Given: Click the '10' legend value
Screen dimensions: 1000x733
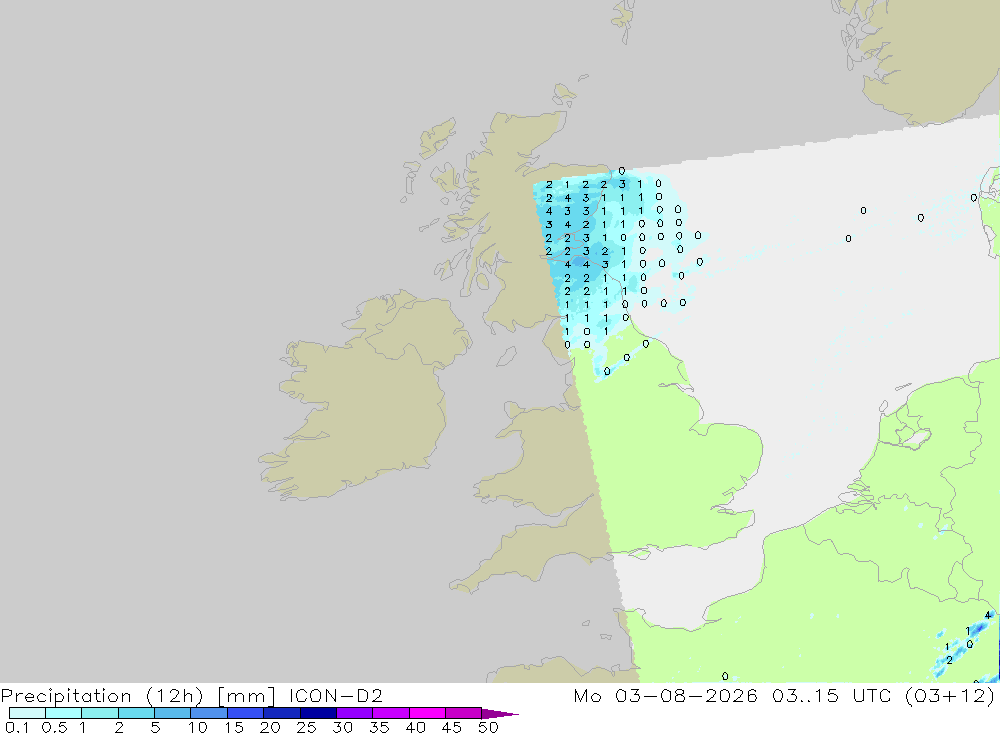Looking at the screenshot, I should [198, 727].
